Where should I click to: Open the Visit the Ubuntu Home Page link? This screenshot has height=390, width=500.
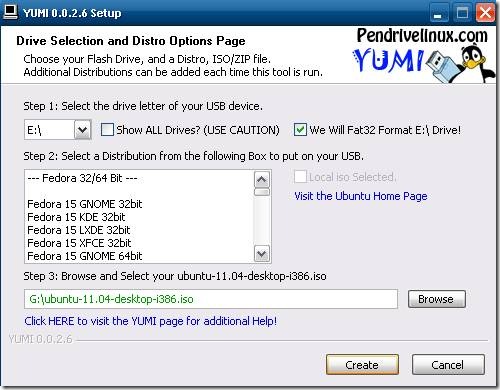(361, 196)
